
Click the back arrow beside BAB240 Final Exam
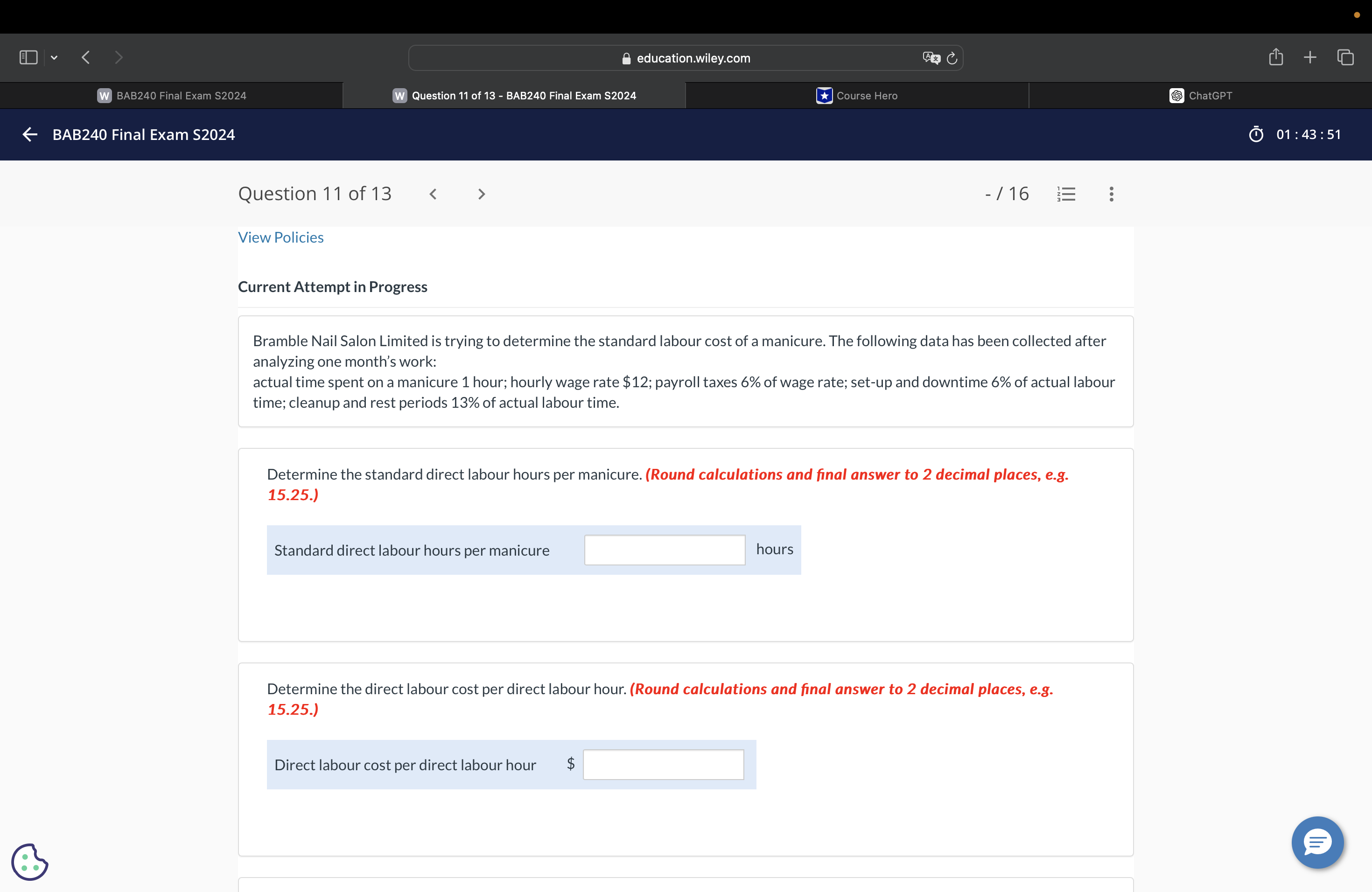click(x=30, y=134)
